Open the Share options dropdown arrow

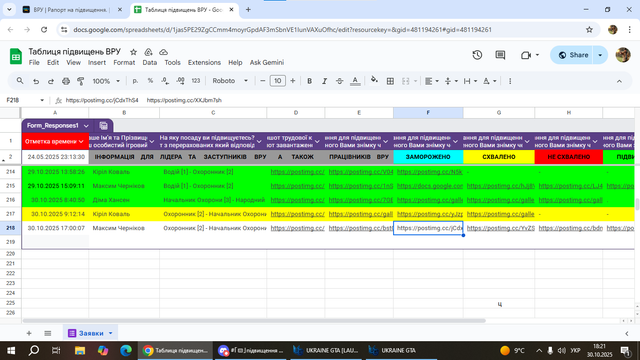coord(600,55)
